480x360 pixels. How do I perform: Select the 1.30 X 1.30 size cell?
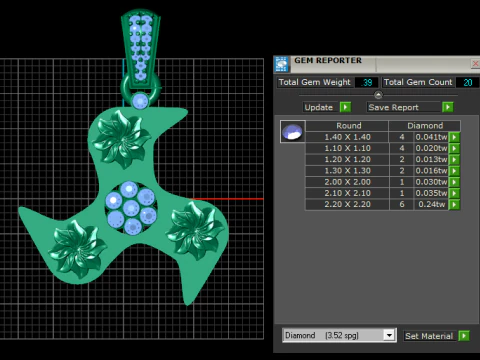point(347,171)
